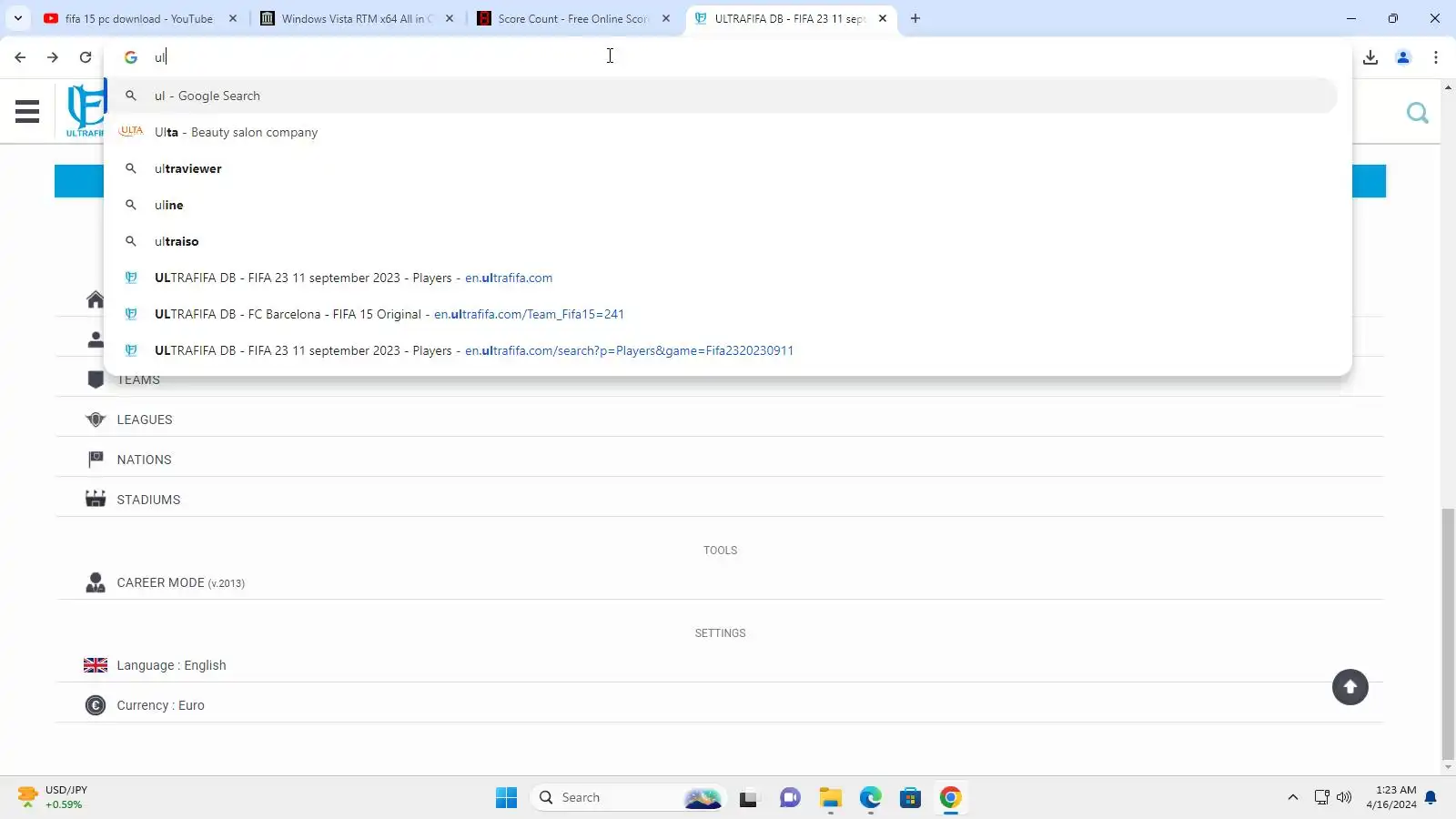Click the ULTRAFIFA site search magnifier
Image resolution: width=1456 pixels, height=819 pixels.
(x=1417, y=113)
